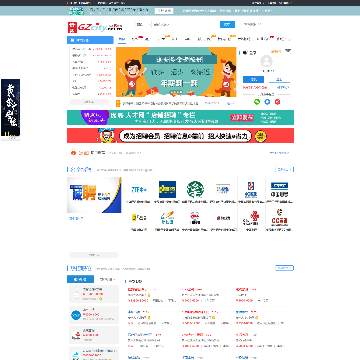Select the blue active tab in jobs section
The image size is (360, 360).
pyautogui.click(x=80, y=279)
